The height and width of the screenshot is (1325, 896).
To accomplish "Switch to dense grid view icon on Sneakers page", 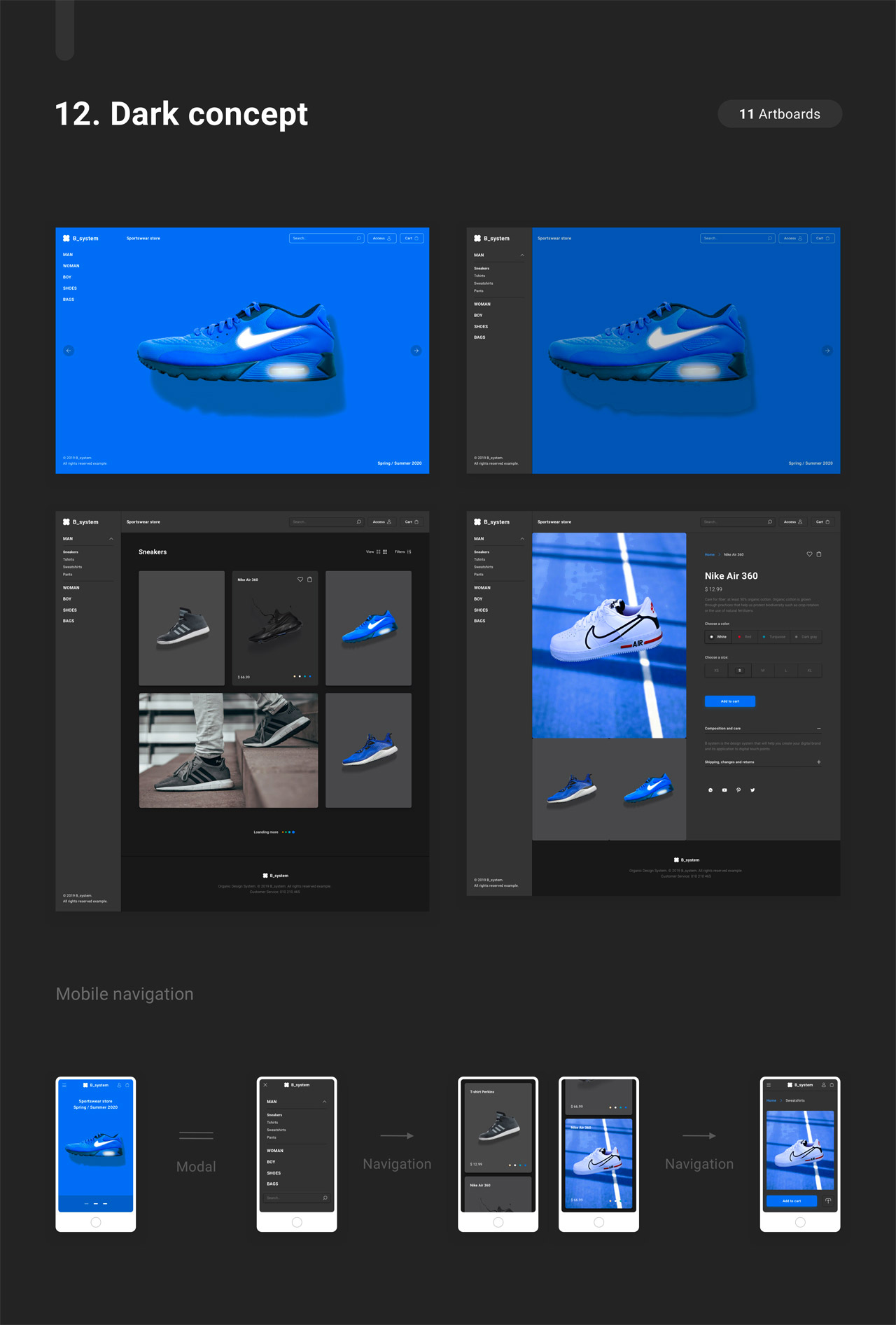I will point(384,552).
